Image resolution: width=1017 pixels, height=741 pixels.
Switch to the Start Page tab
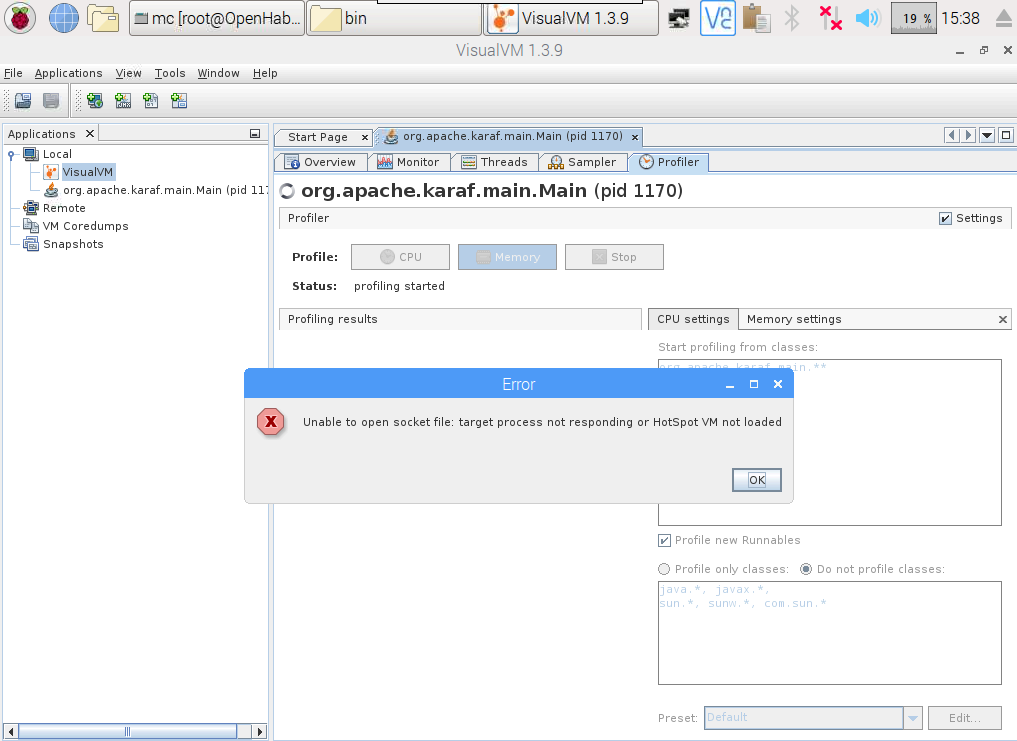click(x=318, y=137)
